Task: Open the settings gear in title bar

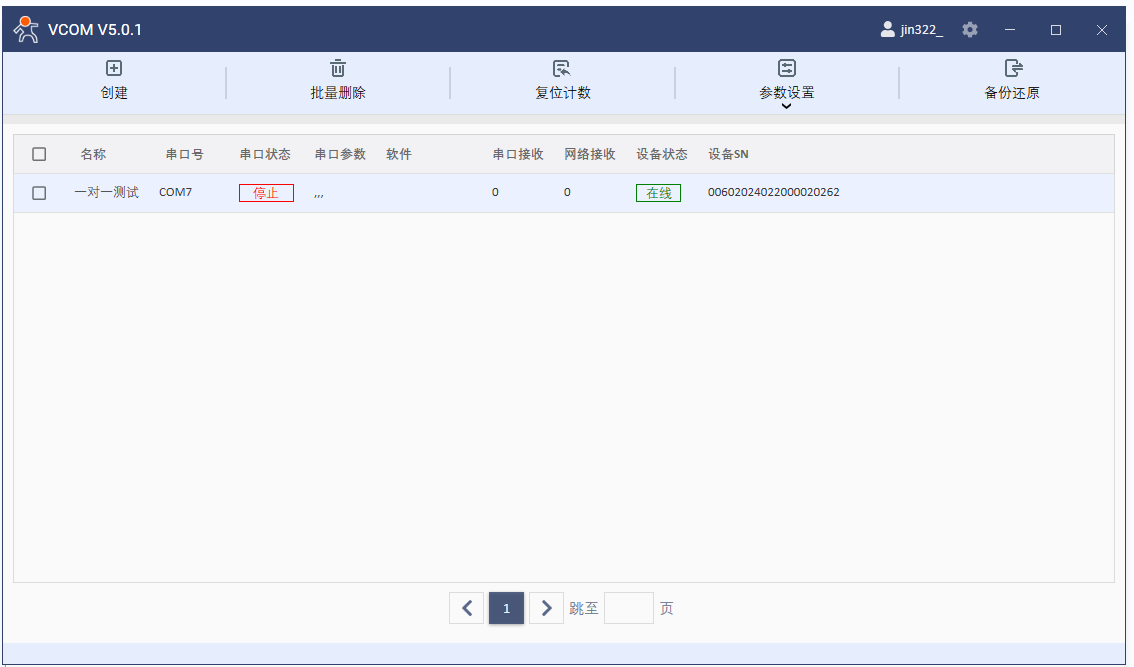Action: click(x=969, y=30)
